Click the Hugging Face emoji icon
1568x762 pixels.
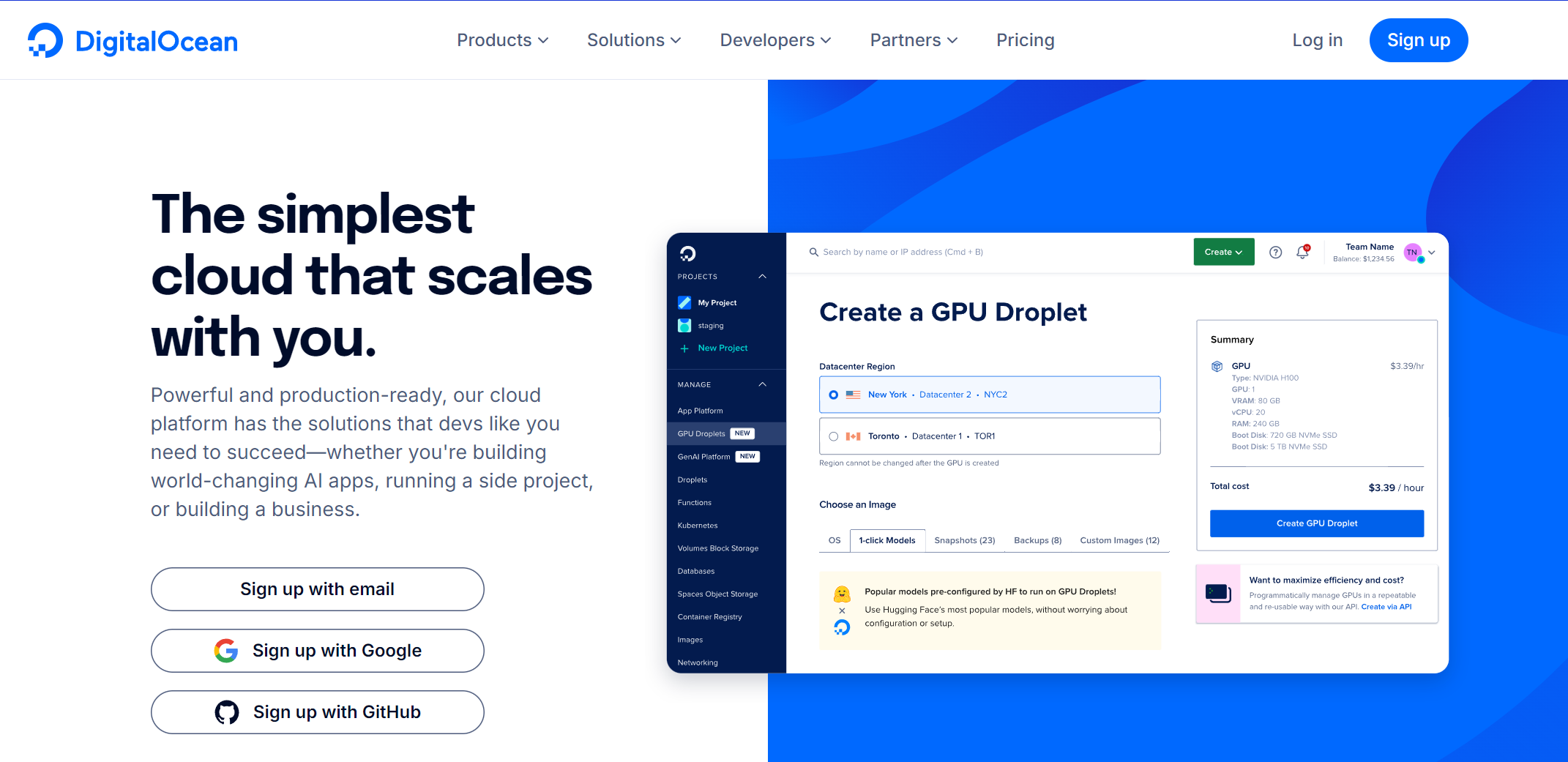(842, 593)
